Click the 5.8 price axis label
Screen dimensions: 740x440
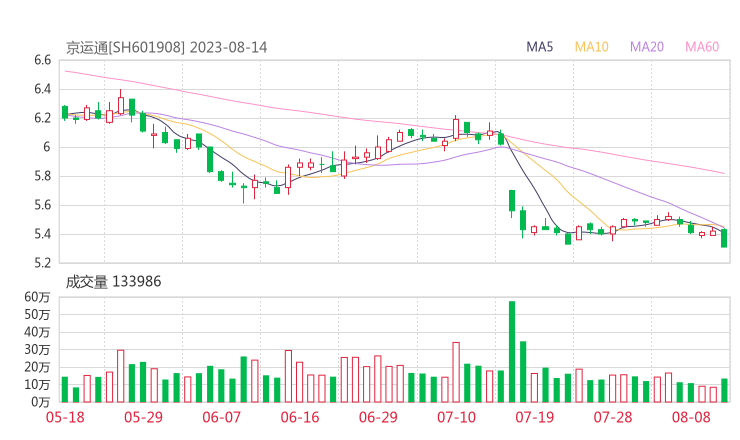click(42, 176)
